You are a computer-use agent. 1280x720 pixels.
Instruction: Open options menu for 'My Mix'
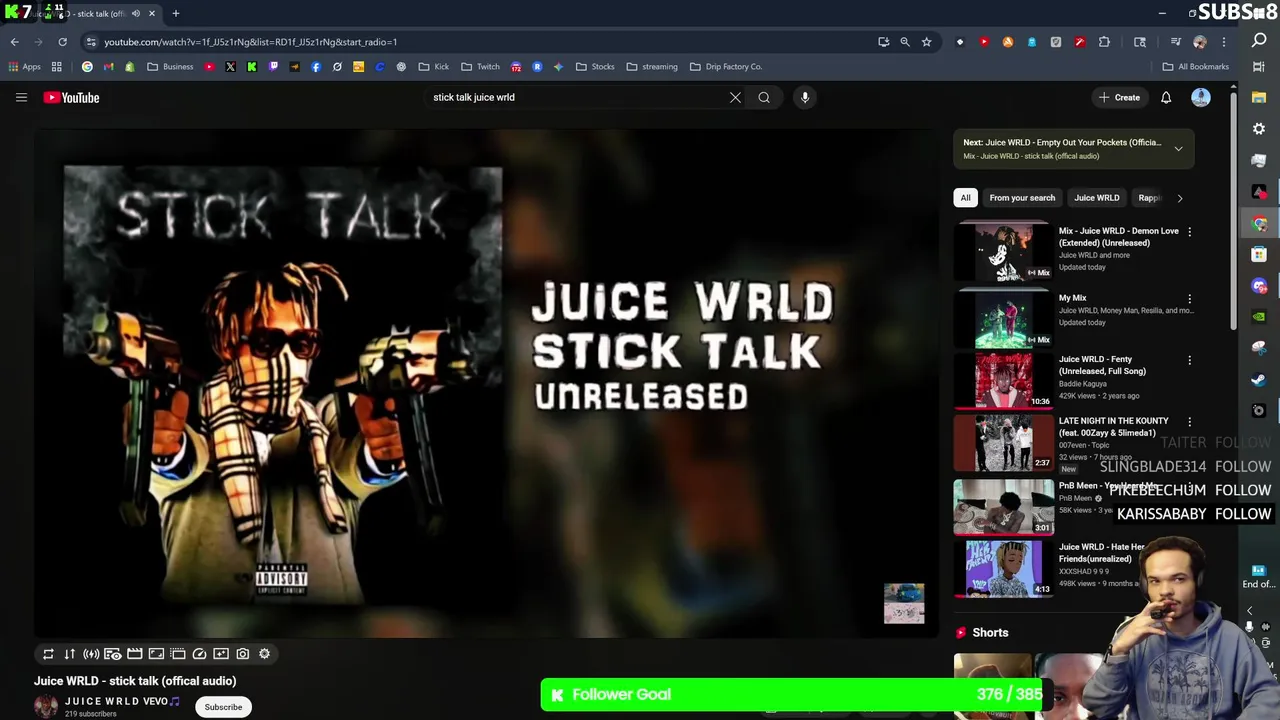coord(1189,299)
